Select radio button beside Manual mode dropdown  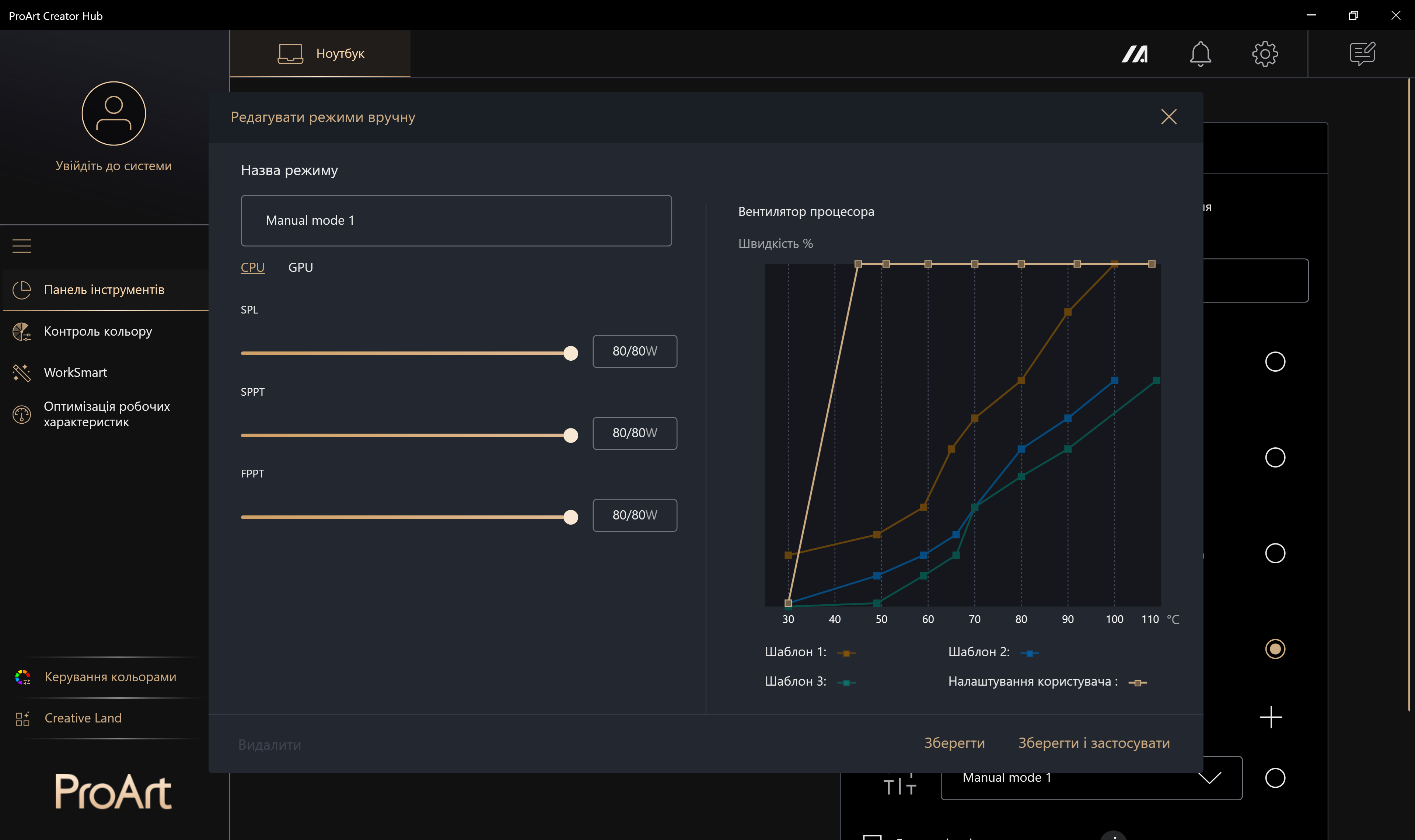coord(1275,778)
